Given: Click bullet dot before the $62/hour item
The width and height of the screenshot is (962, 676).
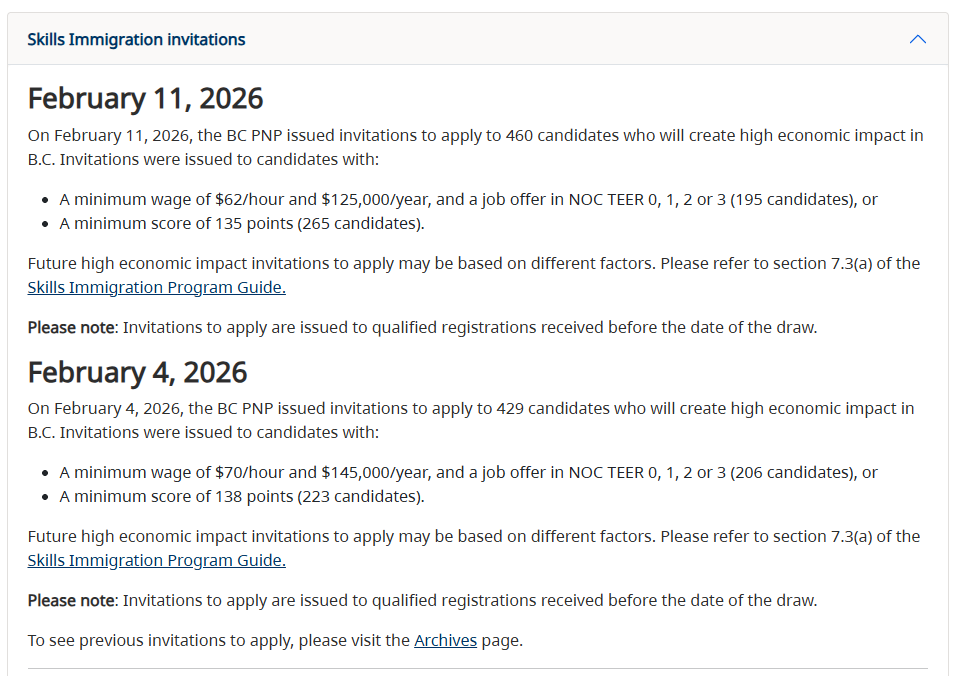Looking at the screenshot, I should click(46, 200).
